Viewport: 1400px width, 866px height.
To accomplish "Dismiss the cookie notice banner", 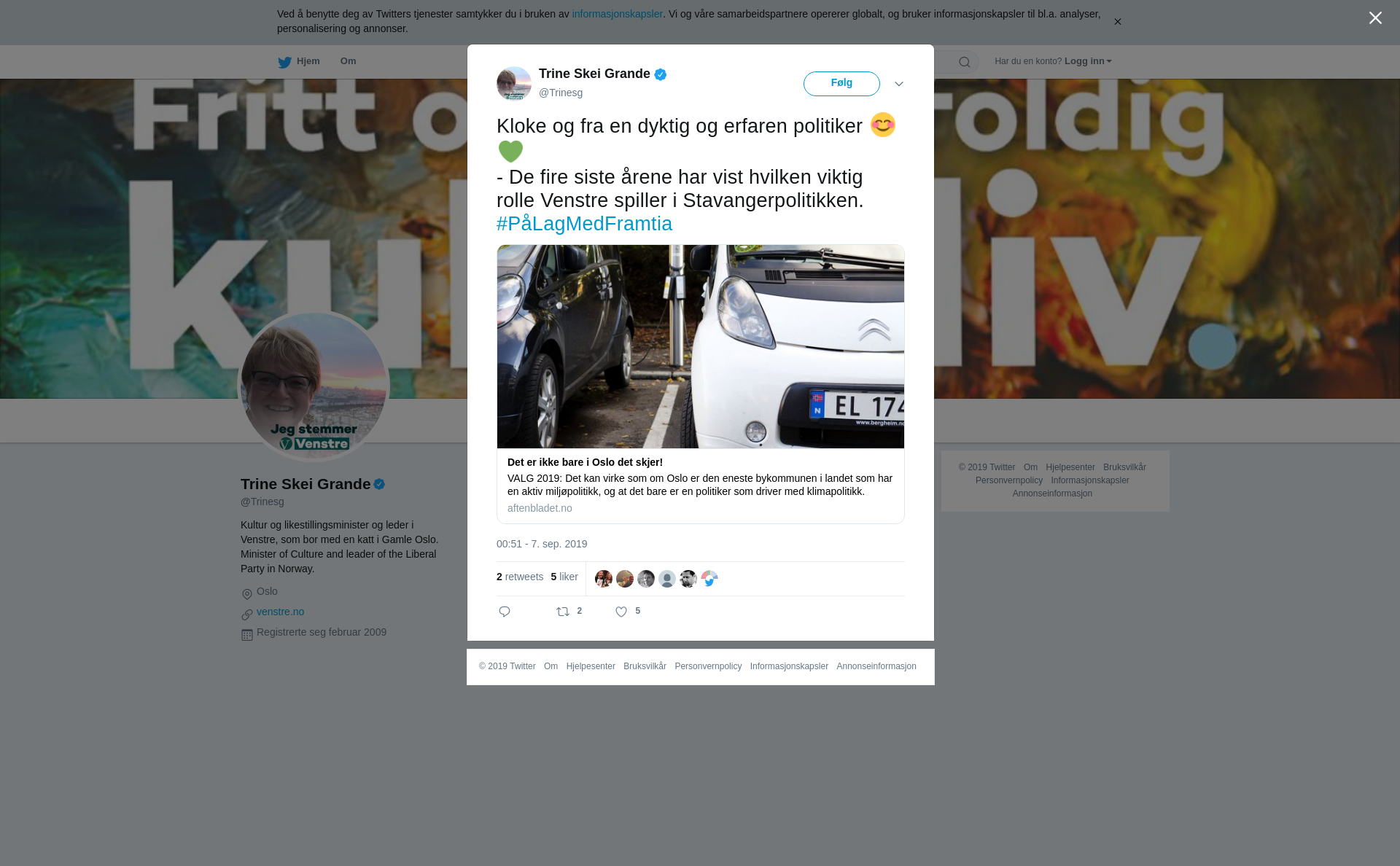I will (1117, 22).
